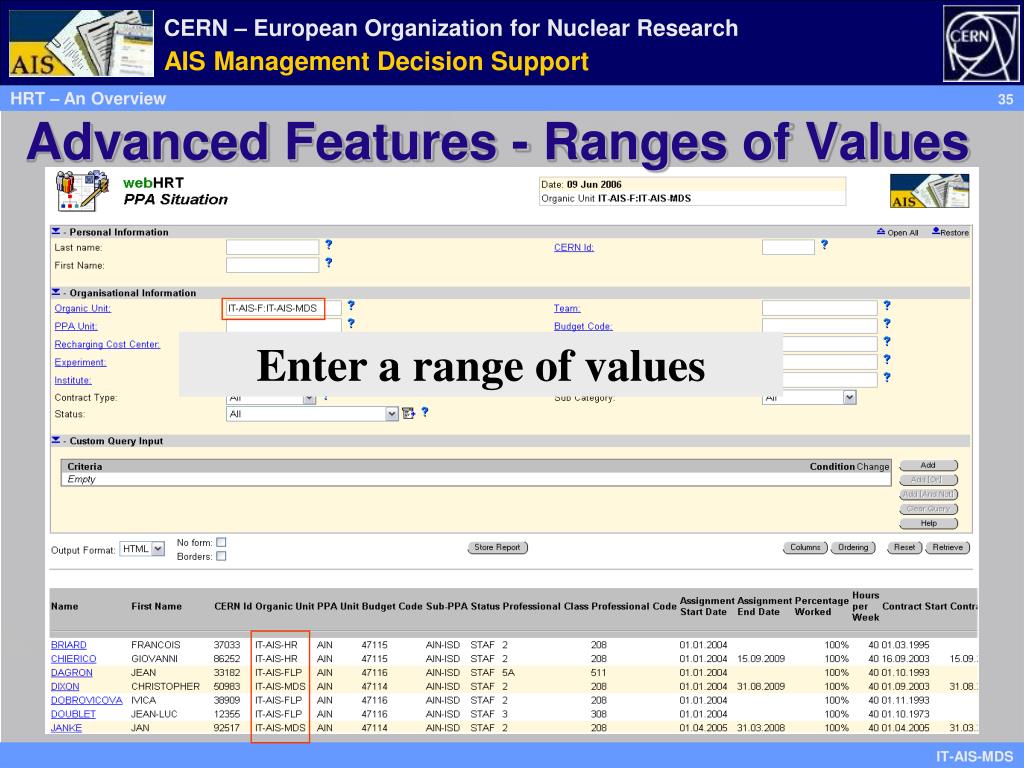Click the help icon beside the Status dropdown
This screenshot has height=768, width=1024.
[x=424, y=412]
